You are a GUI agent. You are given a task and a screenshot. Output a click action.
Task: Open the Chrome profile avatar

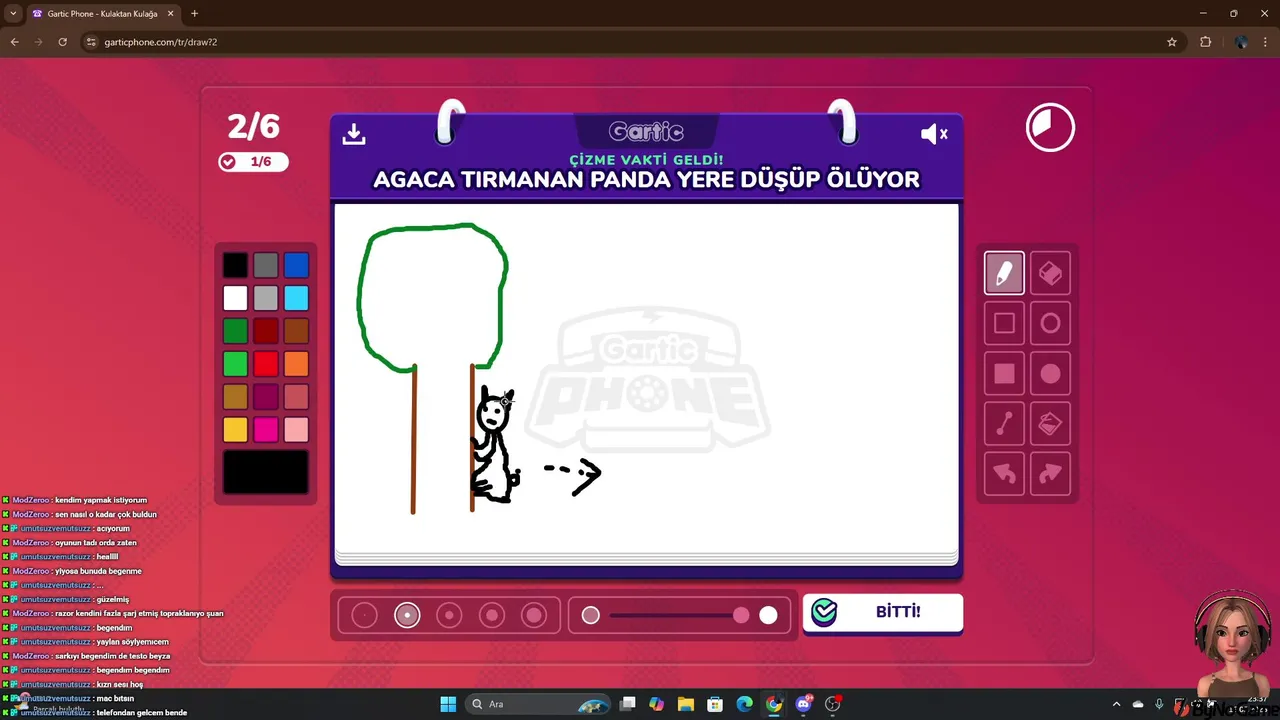1241,42
